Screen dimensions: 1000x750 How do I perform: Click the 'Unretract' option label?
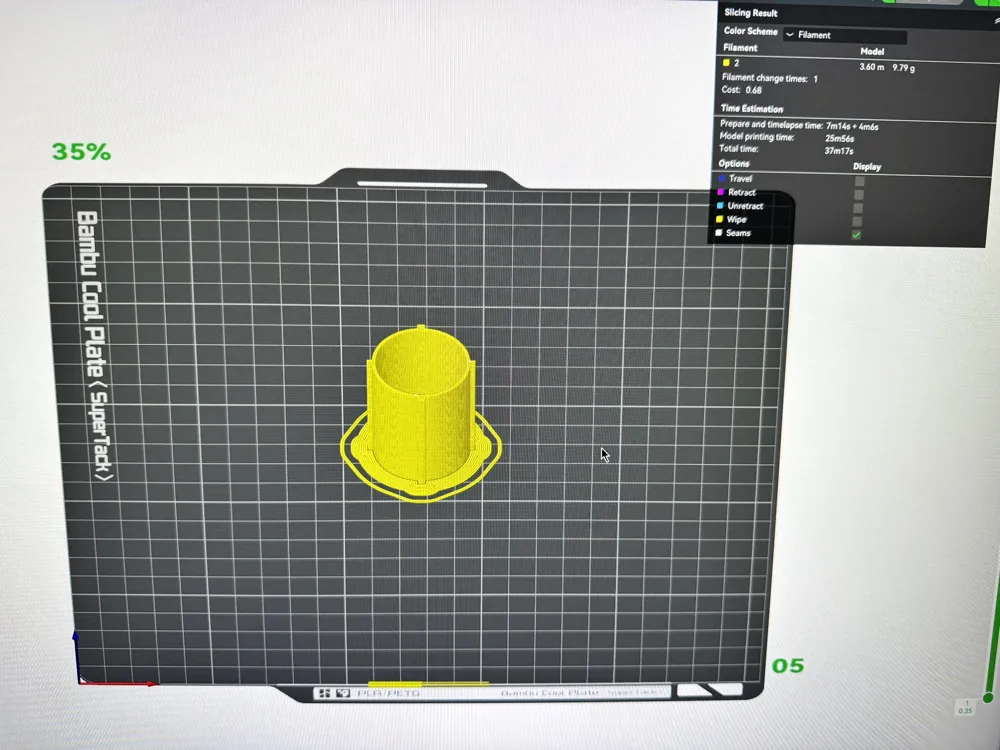(x=745, y=206)
